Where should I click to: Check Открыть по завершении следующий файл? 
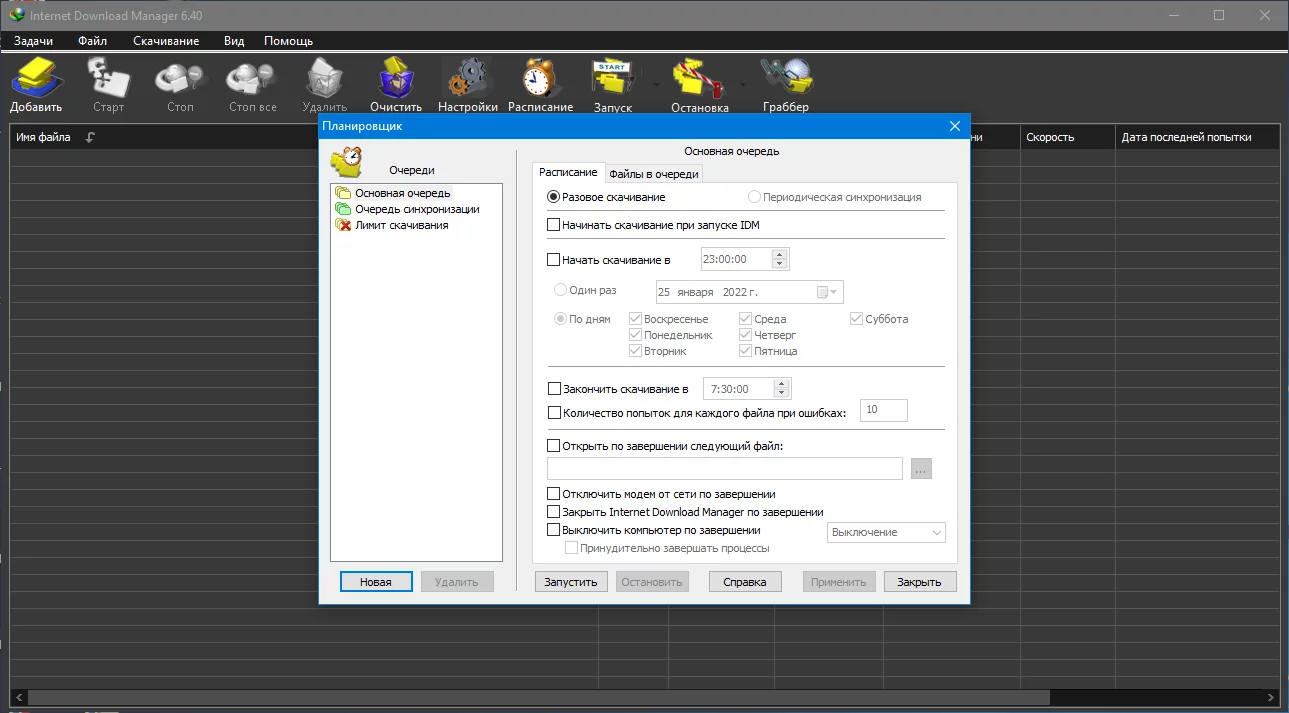[x=554, y=446]
